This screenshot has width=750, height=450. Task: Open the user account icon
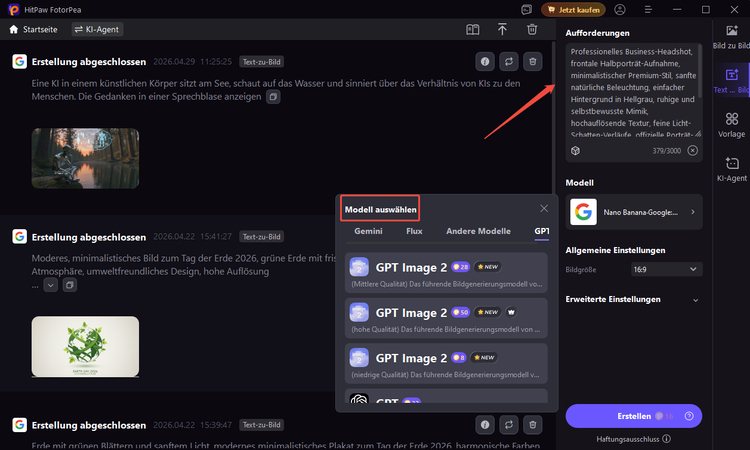620,10
